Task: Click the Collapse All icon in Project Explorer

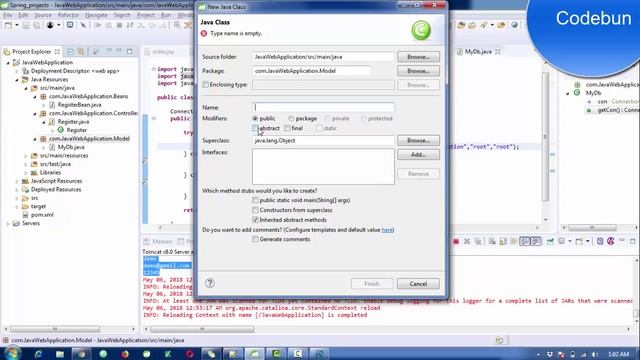Action: point(71,51)
